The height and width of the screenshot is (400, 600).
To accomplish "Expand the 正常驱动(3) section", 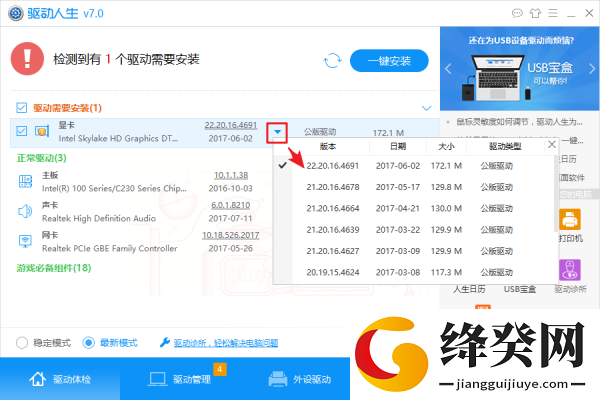I will pos(41,158).
